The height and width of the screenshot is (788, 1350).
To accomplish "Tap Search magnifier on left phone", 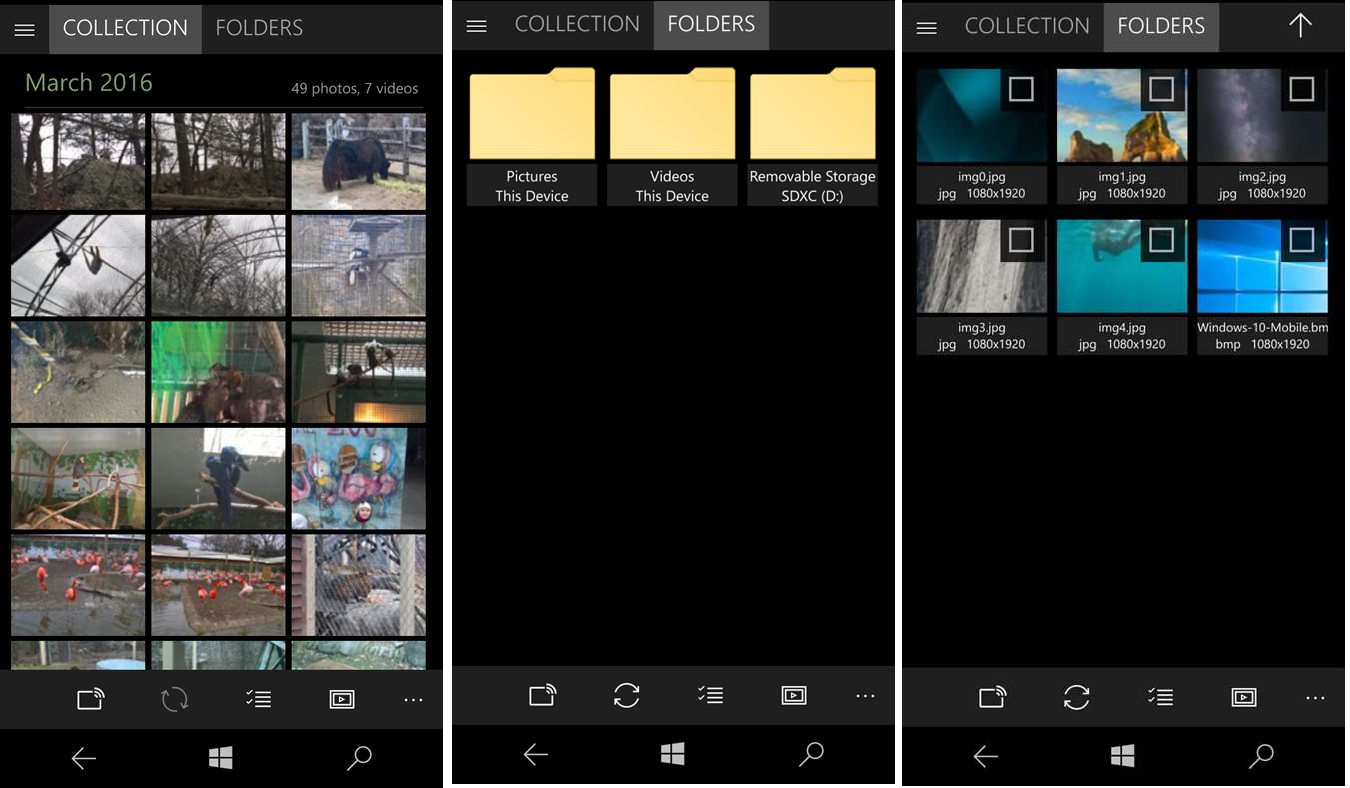I will coord(359,758).
